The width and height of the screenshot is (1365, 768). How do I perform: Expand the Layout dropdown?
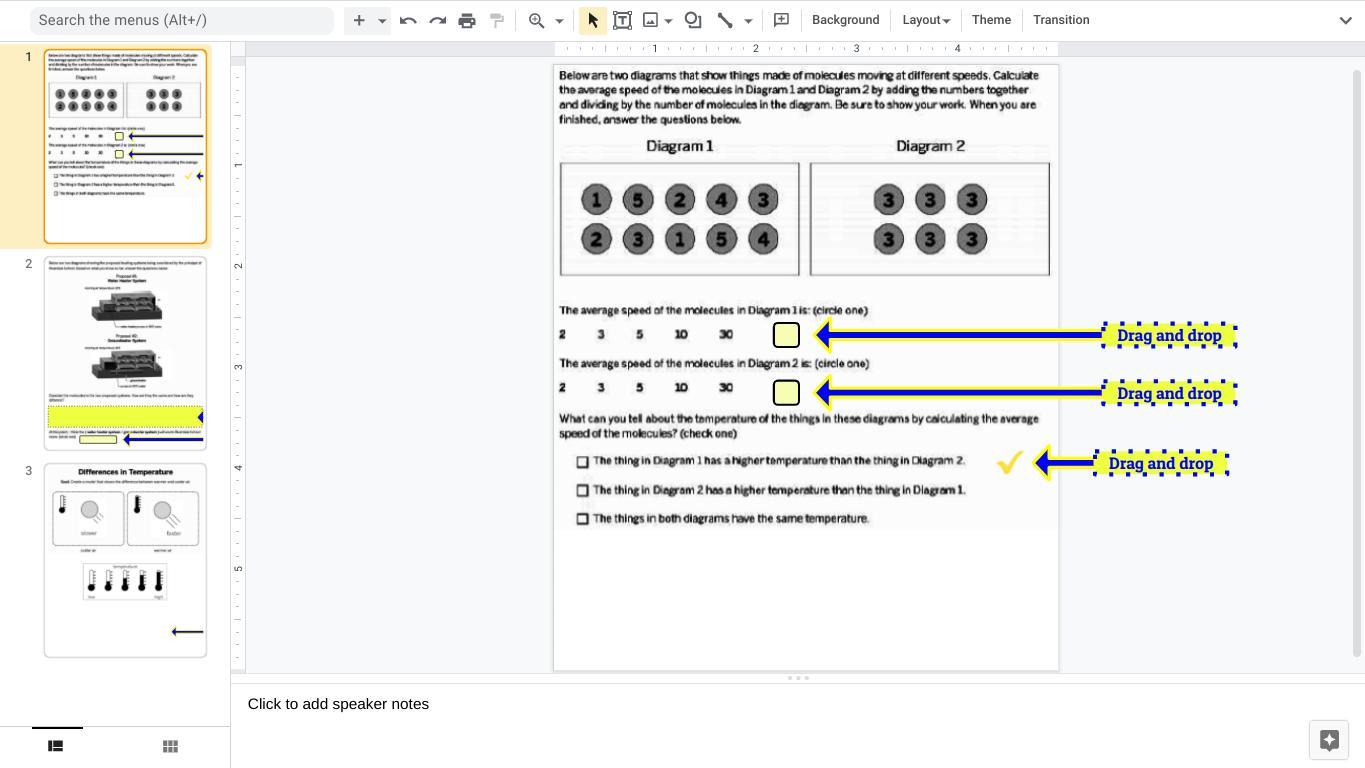925,20
